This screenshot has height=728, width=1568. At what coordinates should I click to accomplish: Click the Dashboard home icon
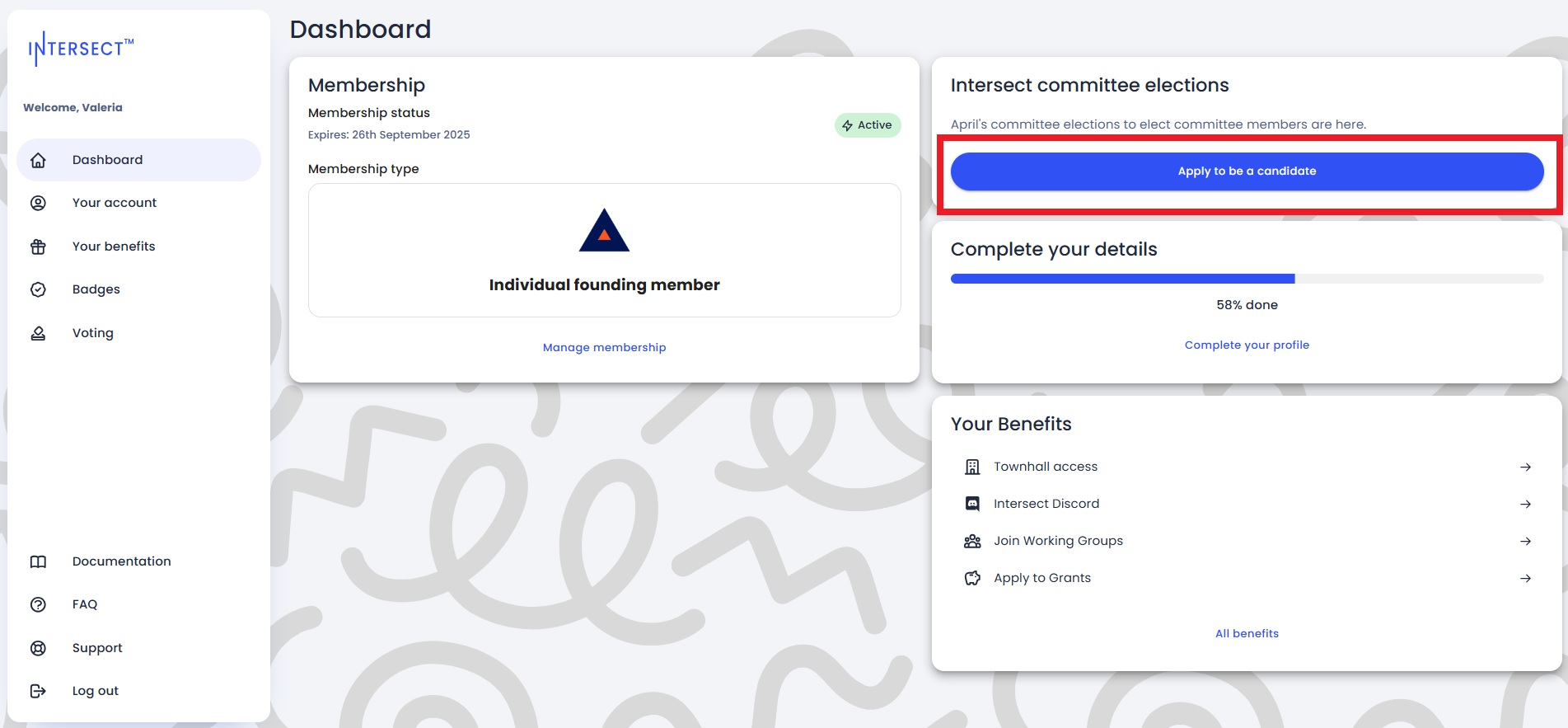(x=38, y=160)
